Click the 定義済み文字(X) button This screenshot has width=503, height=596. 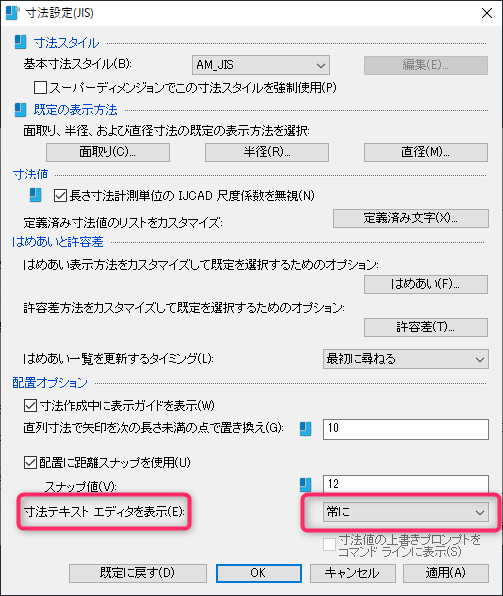pyautogui.click(x=411, y=218)
